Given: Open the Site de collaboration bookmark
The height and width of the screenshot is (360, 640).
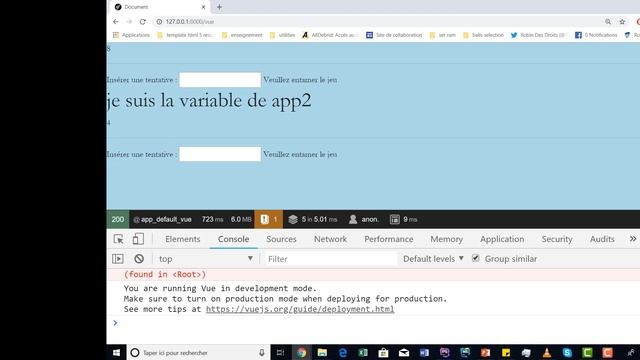Looking at the screenshot, I should point(394,35).
